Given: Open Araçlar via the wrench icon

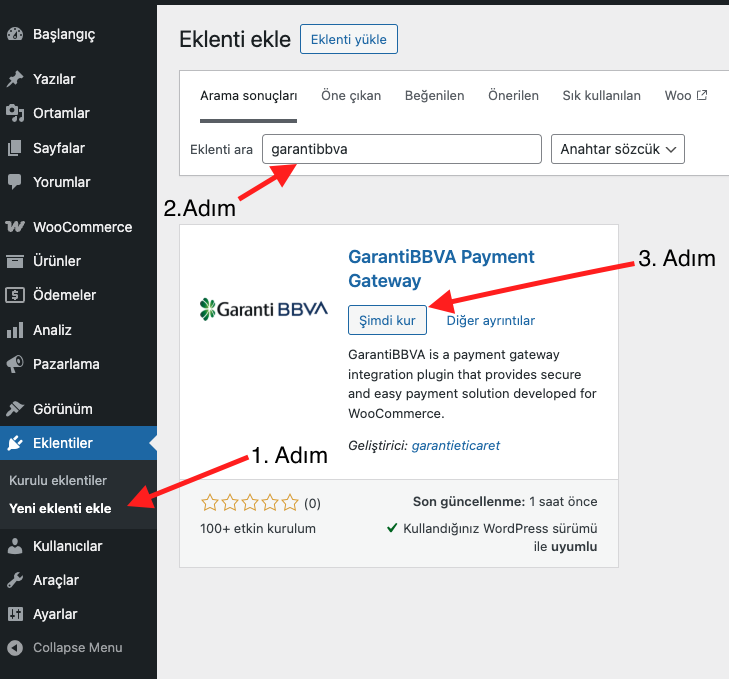Looking at the screenshot, I should click(15, 580).
